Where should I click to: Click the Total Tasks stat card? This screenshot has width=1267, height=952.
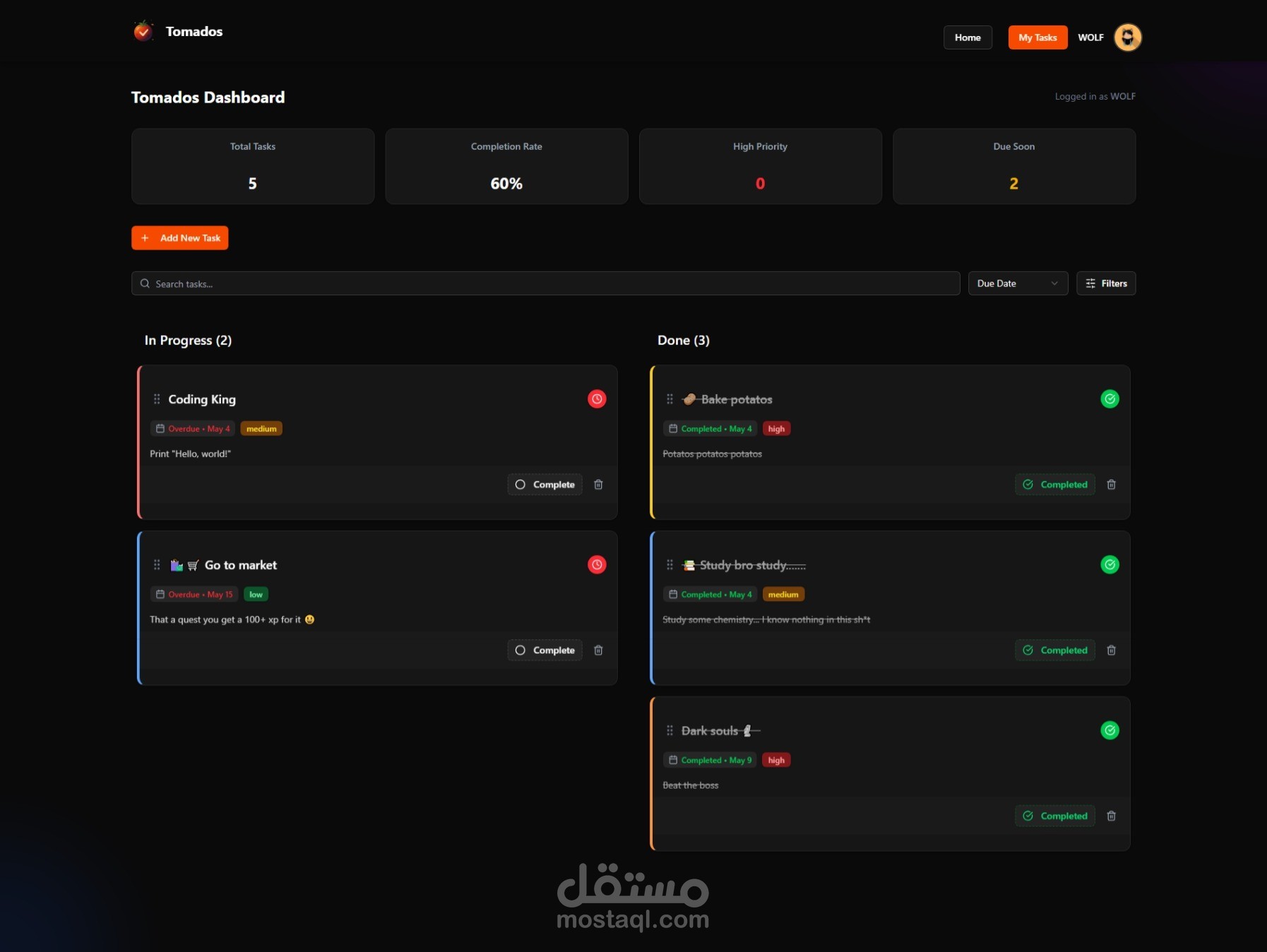click(x=253, y=166)
